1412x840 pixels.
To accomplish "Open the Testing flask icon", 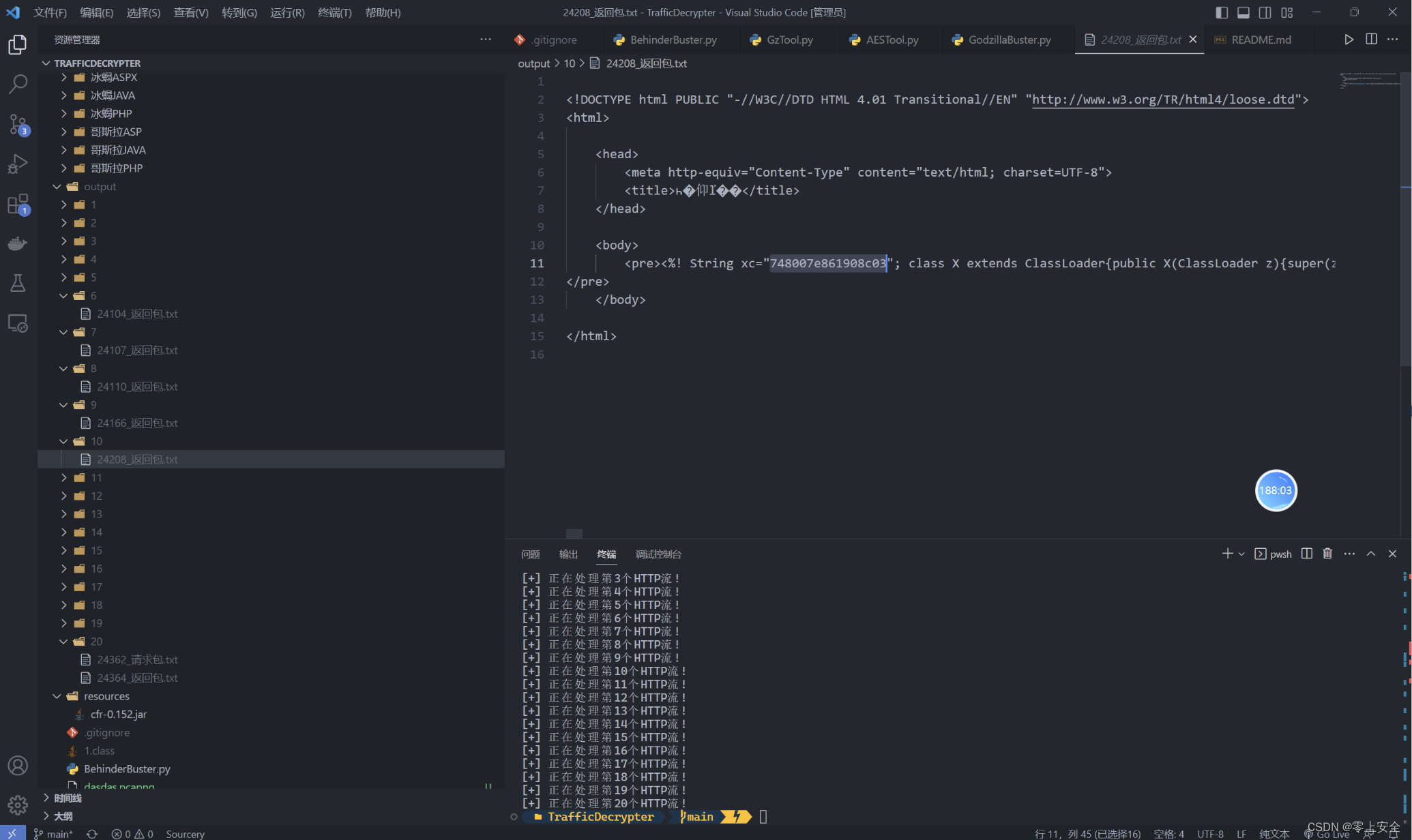I will (18, 283).
